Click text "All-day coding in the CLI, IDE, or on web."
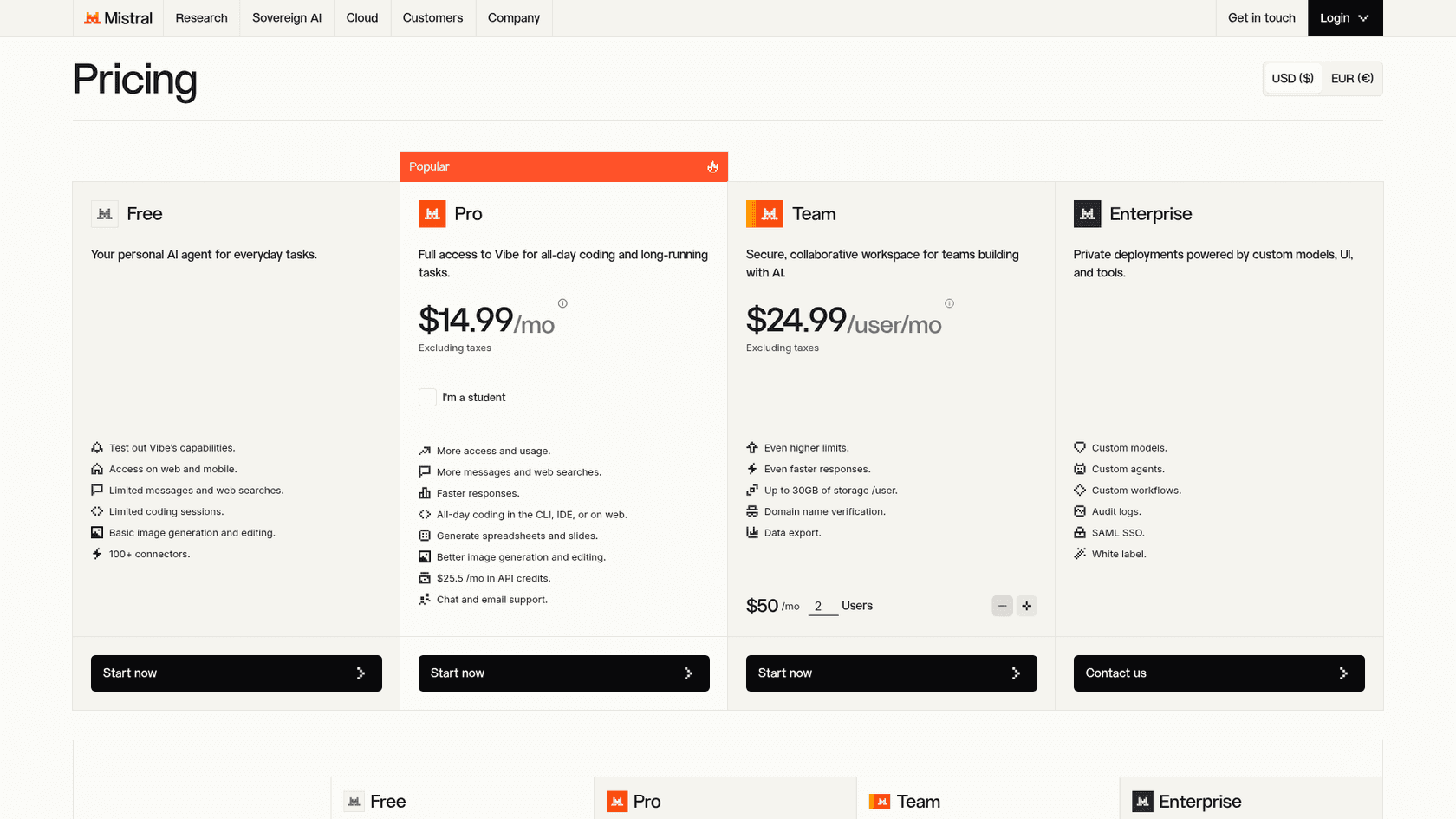This screenshot has height=819, width=1456. tap(532, 515)
